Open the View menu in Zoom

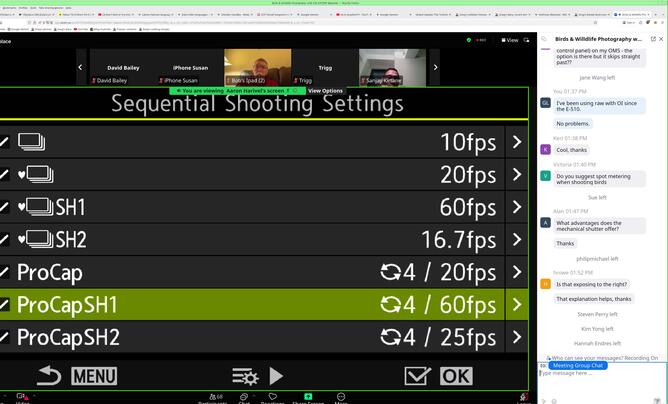[x=510, y=40]
